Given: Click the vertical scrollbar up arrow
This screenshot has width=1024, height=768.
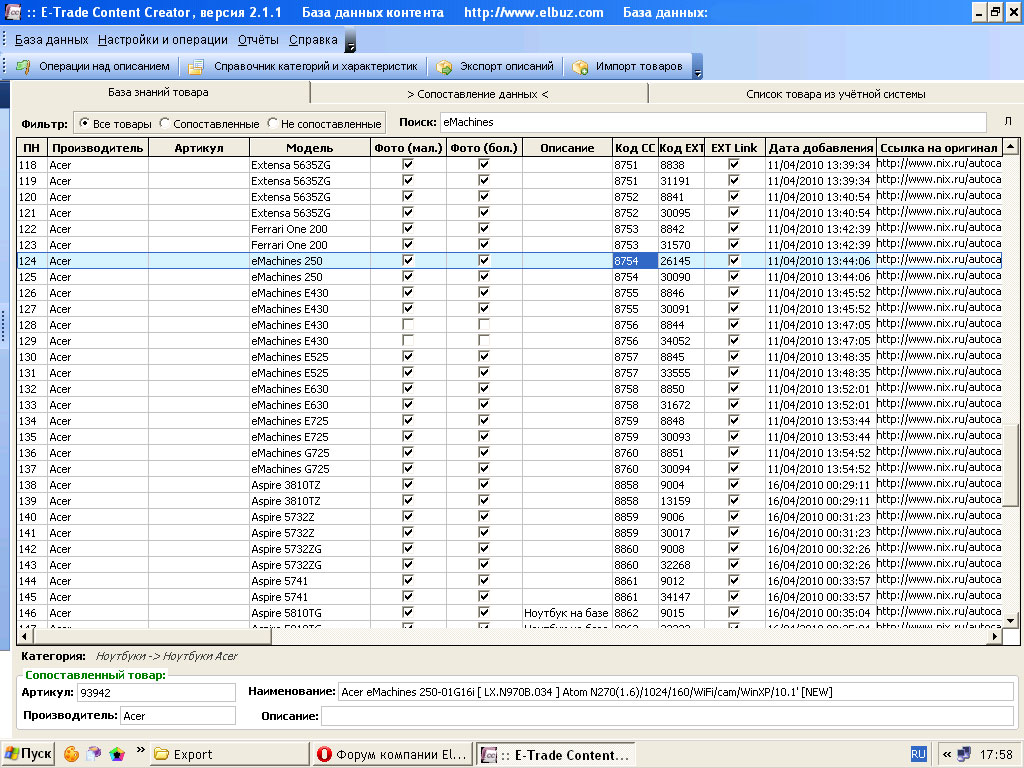Looking at the screenshot, I should (x=1010, y=146).
